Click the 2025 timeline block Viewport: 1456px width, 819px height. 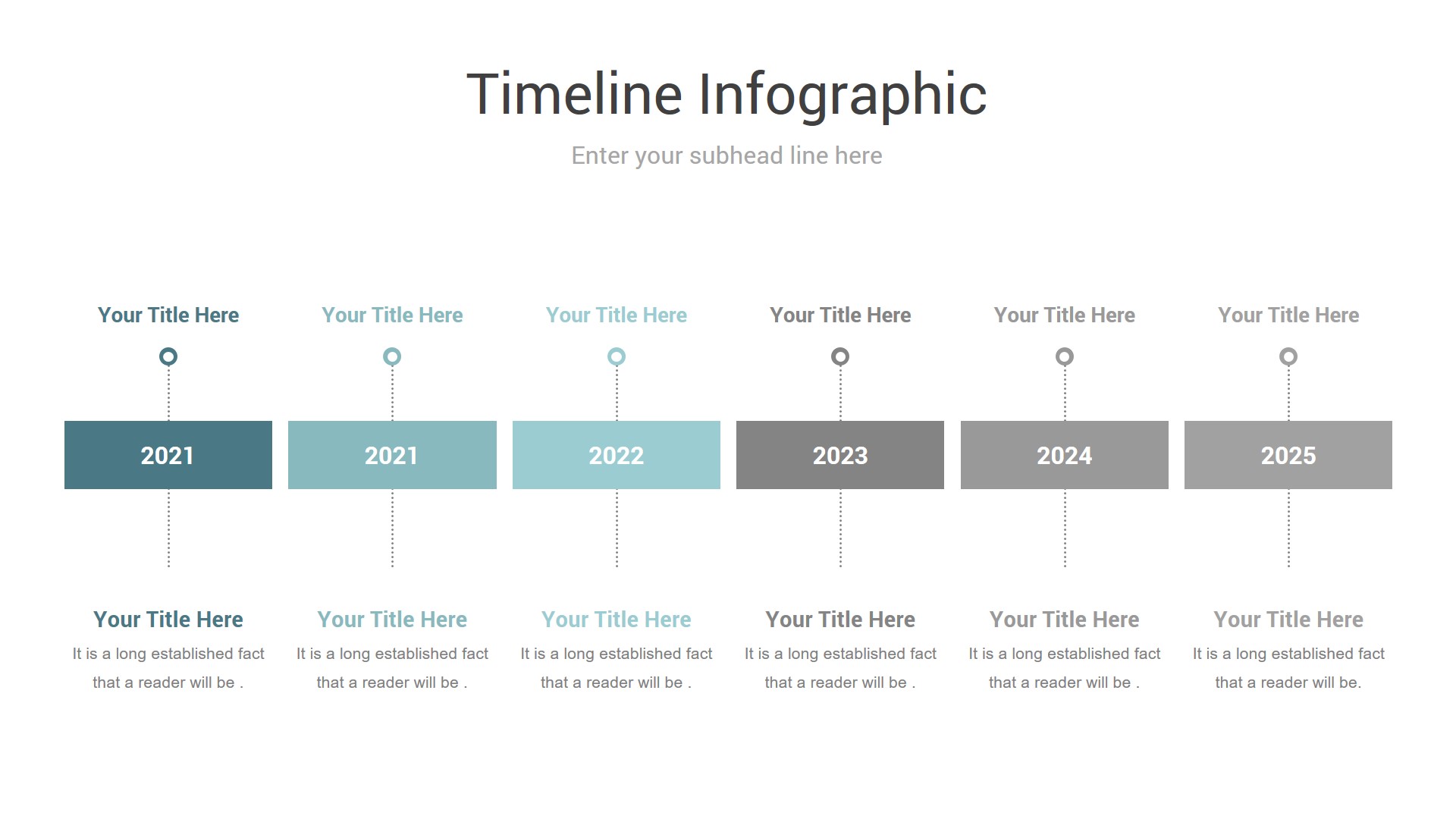[1287, 453]
